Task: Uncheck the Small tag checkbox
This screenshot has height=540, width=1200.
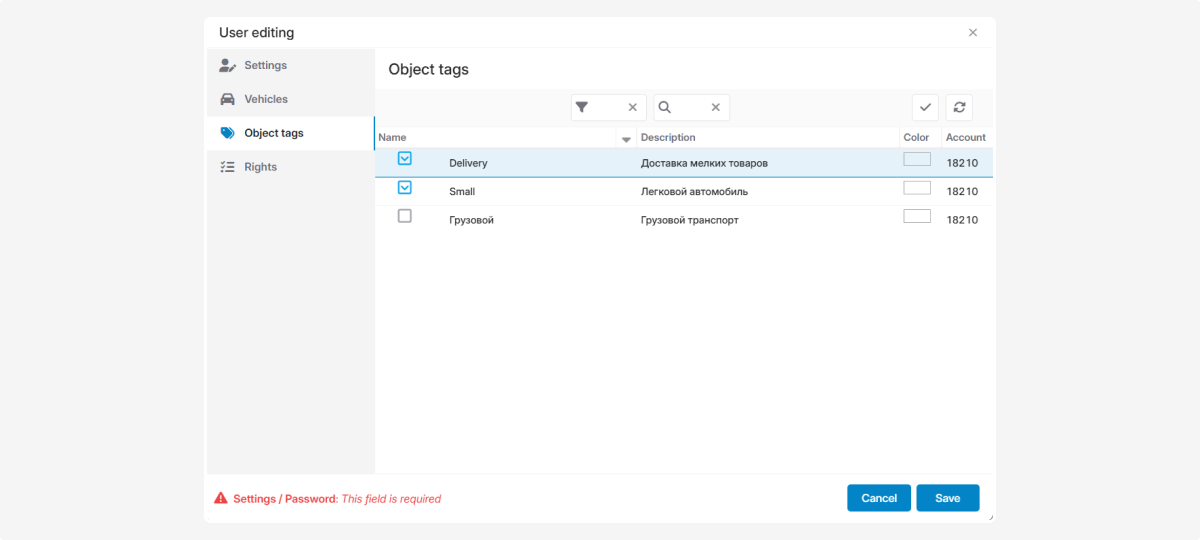Action: (x=405, y=187)
